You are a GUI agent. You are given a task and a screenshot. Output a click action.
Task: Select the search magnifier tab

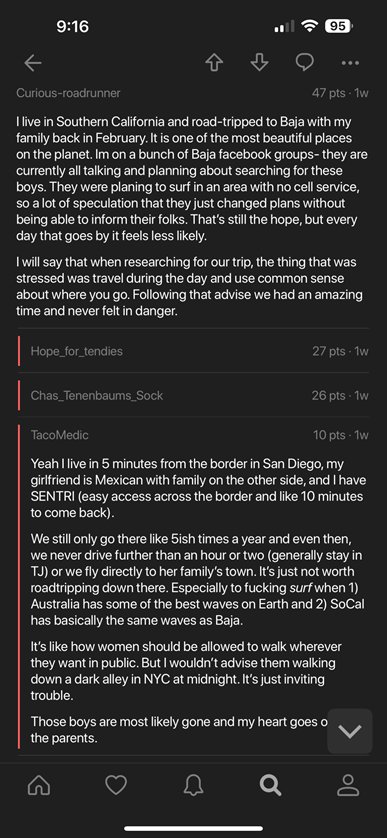pyautogui.click(x=270, y=785)
